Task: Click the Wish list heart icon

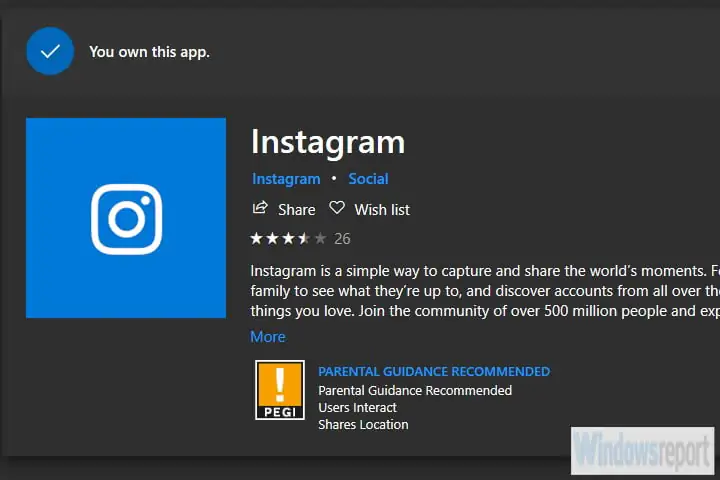Action: tap(337, 208)
